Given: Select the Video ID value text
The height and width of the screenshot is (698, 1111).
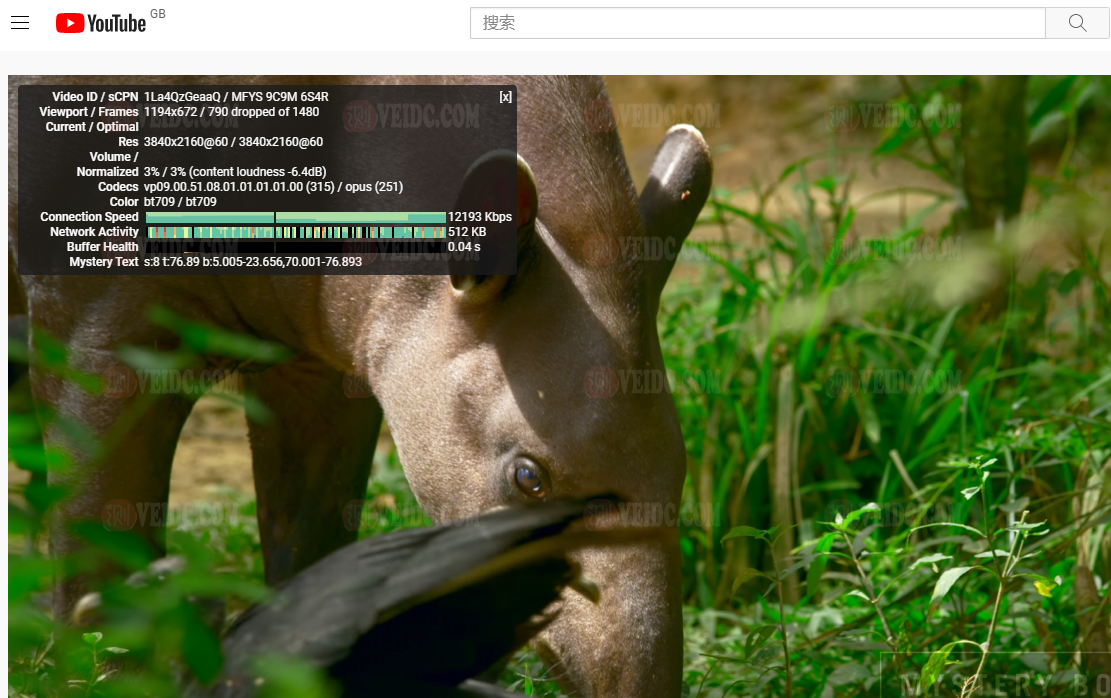Looking at the screenshot, I should point(236,97).
